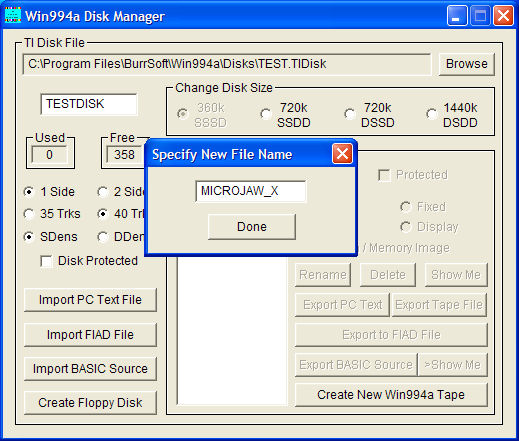This screenshot has height=441, width=519.
Task: Select the 360k SSSD disk size option
Action: click(x=182, y=114)
